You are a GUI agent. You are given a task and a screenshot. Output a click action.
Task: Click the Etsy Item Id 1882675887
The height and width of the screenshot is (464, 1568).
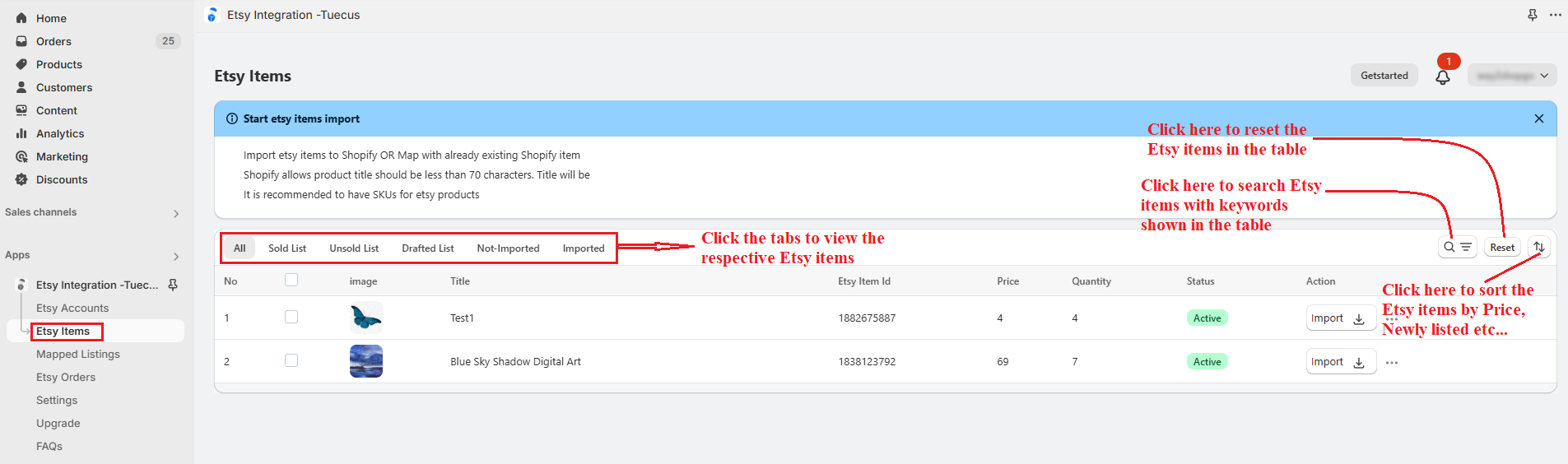(x=867, y=318)
